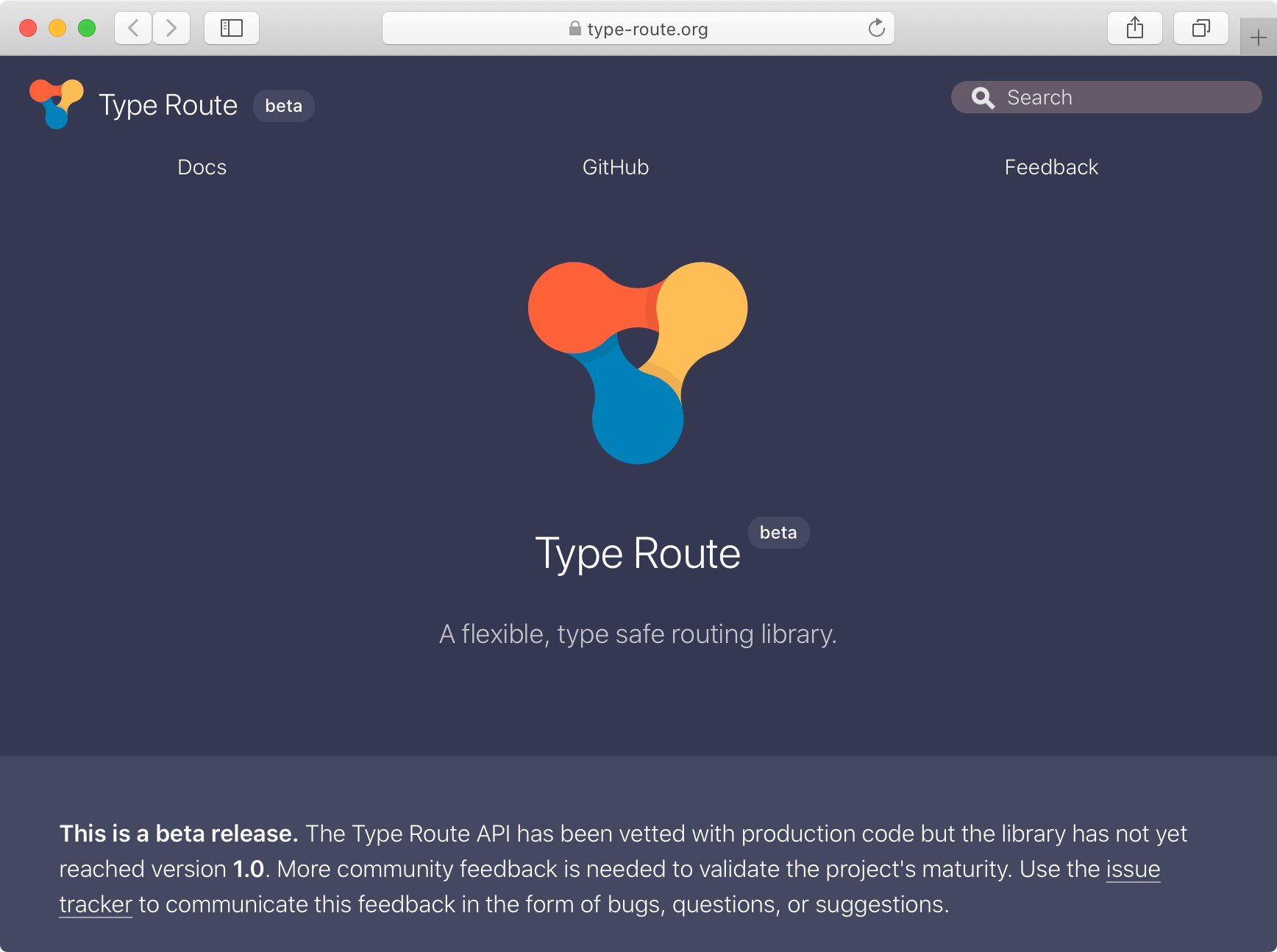Focus the Search input field
1277x952 pixels.
click(1106, 97)
